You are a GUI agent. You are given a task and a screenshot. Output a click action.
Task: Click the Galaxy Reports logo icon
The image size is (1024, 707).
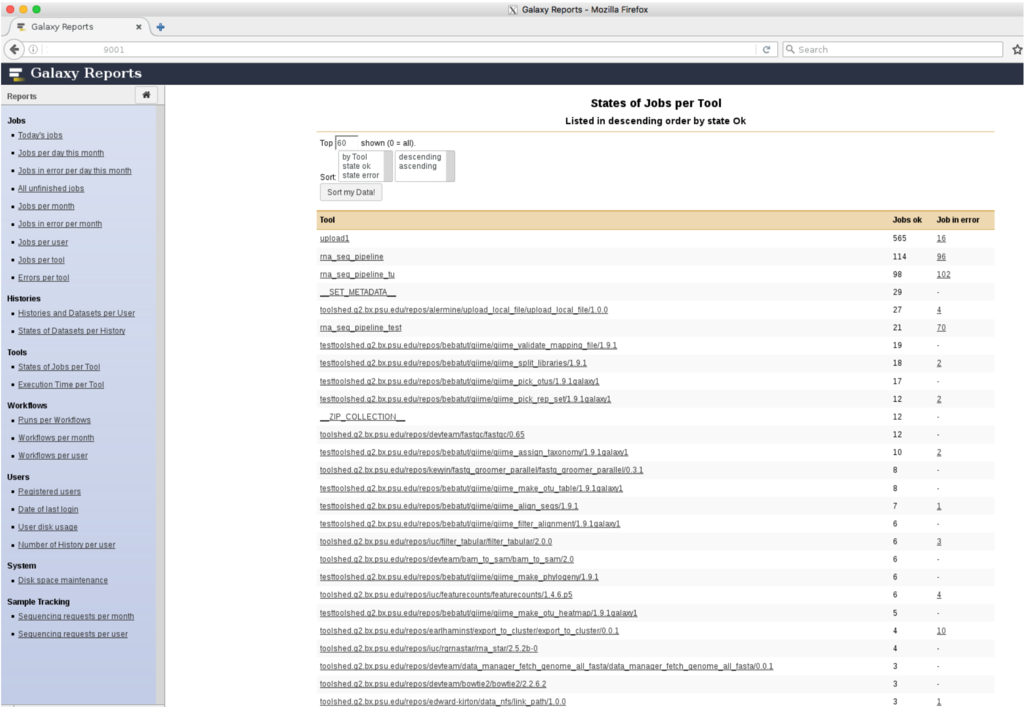[x=16, y=74]
